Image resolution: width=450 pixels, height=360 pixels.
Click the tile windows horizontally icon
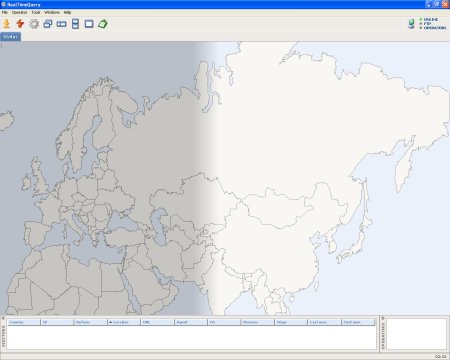pos(61,24)
